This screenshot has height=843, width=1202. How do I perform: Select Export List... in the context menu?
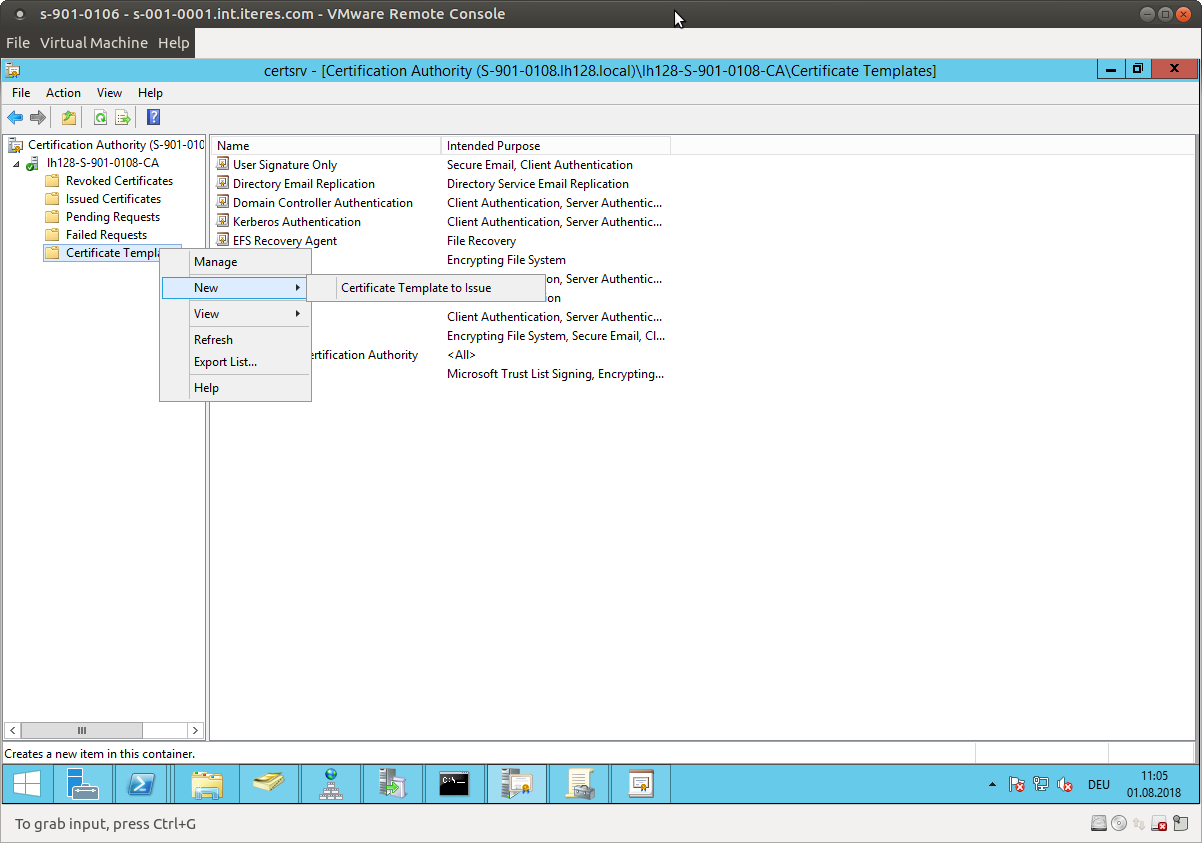(x=225, y=362)
